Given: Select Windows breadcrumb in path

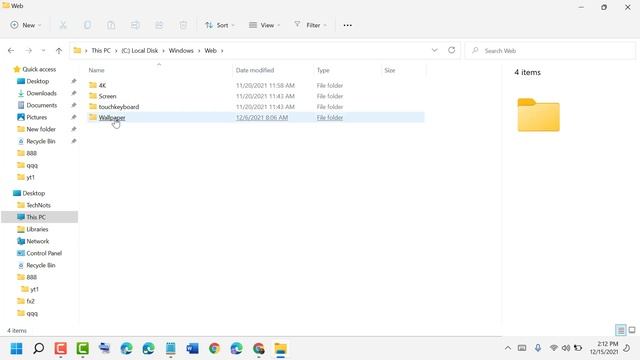Looking at the screenshot, I should point(181,51).
